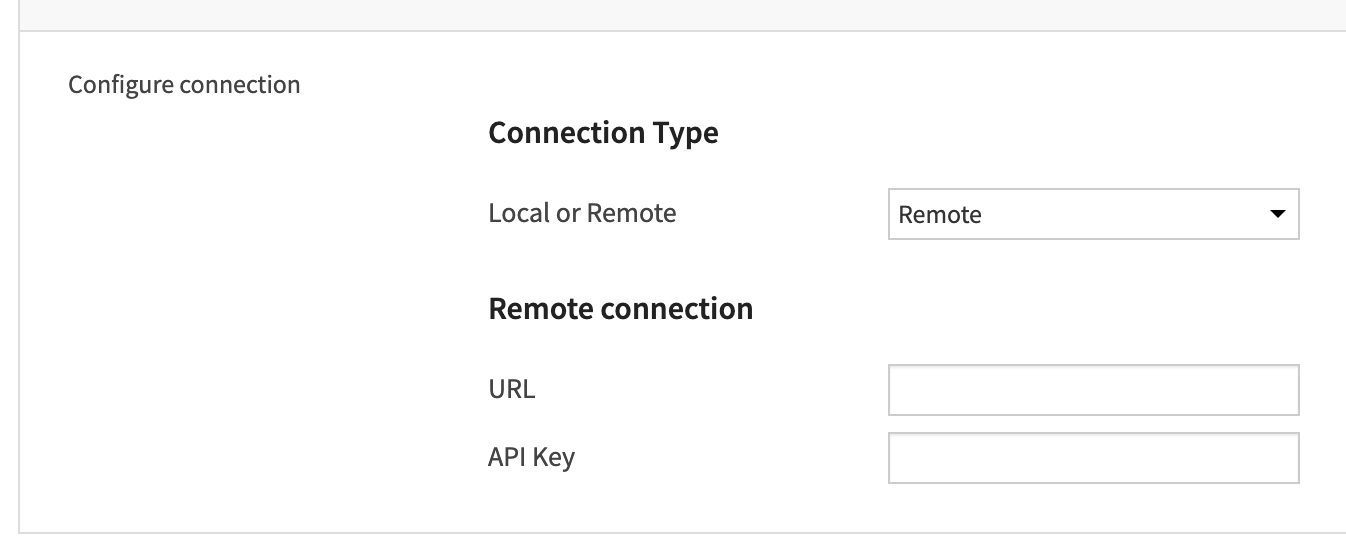This screenshot has height=560, width=1346.
Task: Place cursor in the empty API Key textbox
Action: pyautogui.click(x=1093, y=458)
